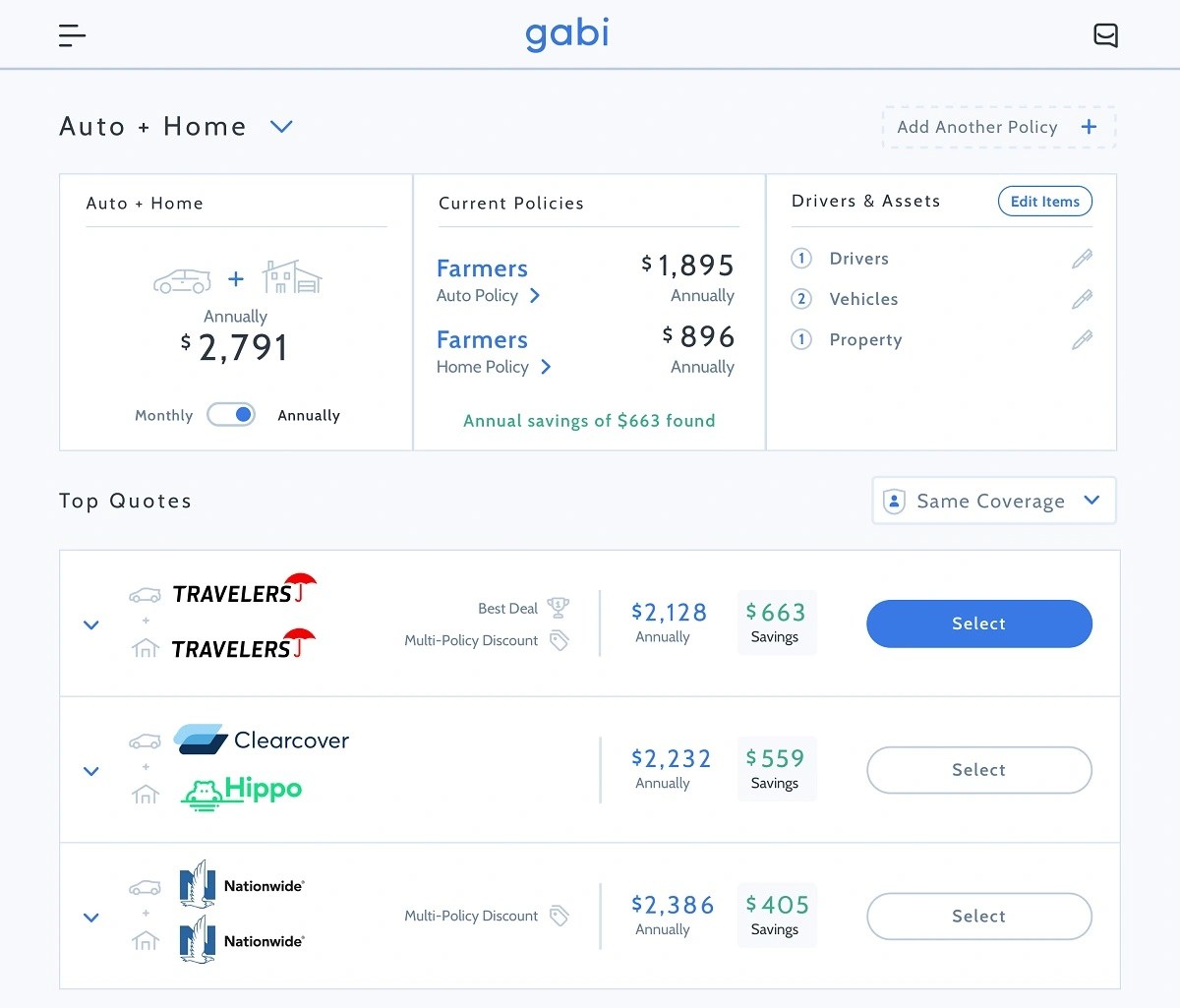This screenshot has height=1008, width=1180.
Task: Expand the Travelers quote details
Action: pyautogui.click(x=91, y=624)
